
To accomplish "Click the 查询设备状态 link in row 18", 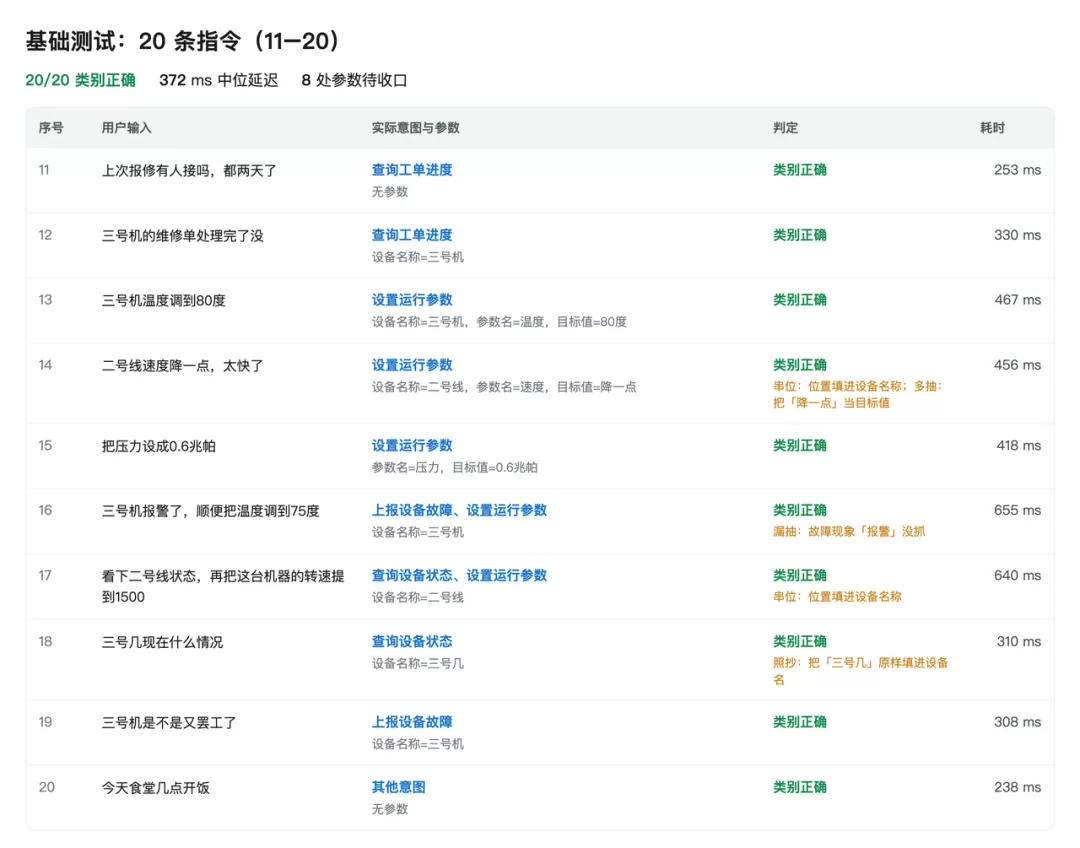I will (412, 641).
